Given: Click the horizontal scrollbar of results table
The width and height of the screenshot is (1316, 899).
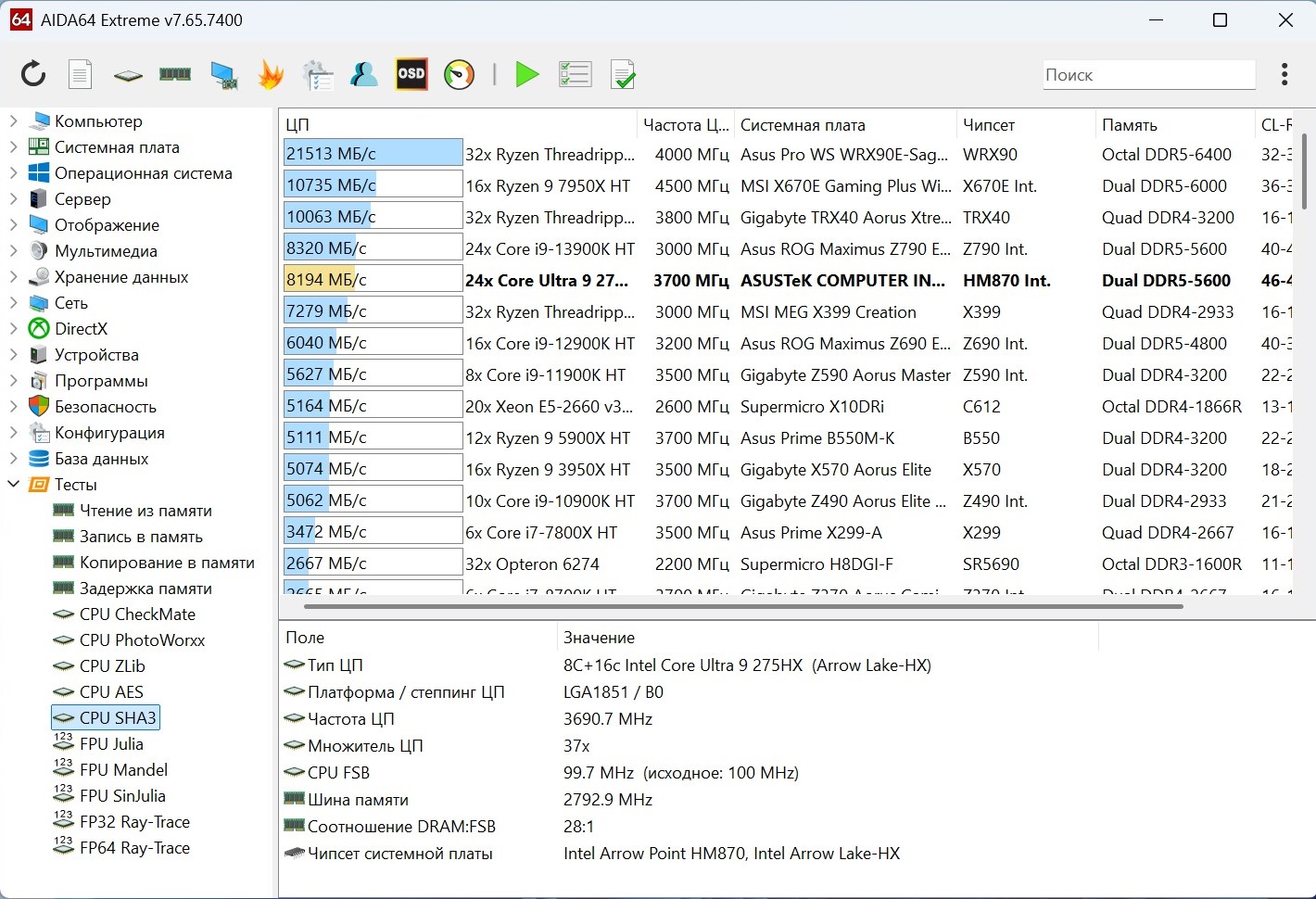Looking at the screenshot, I should (741, 607).
